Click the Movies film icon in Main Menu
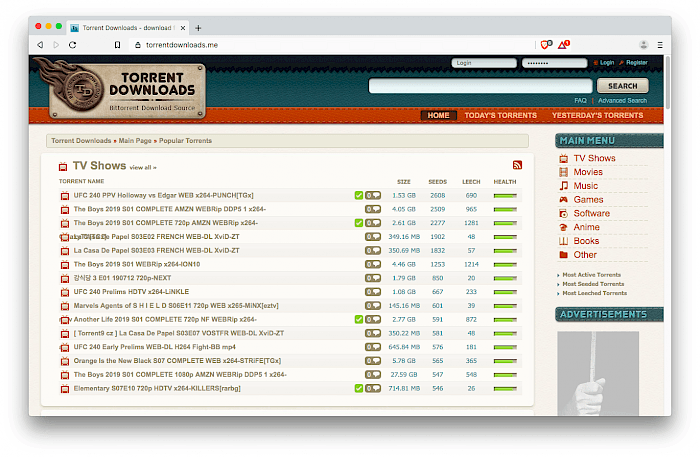Viewport: 700px width, 457px height. pos(564,172)
